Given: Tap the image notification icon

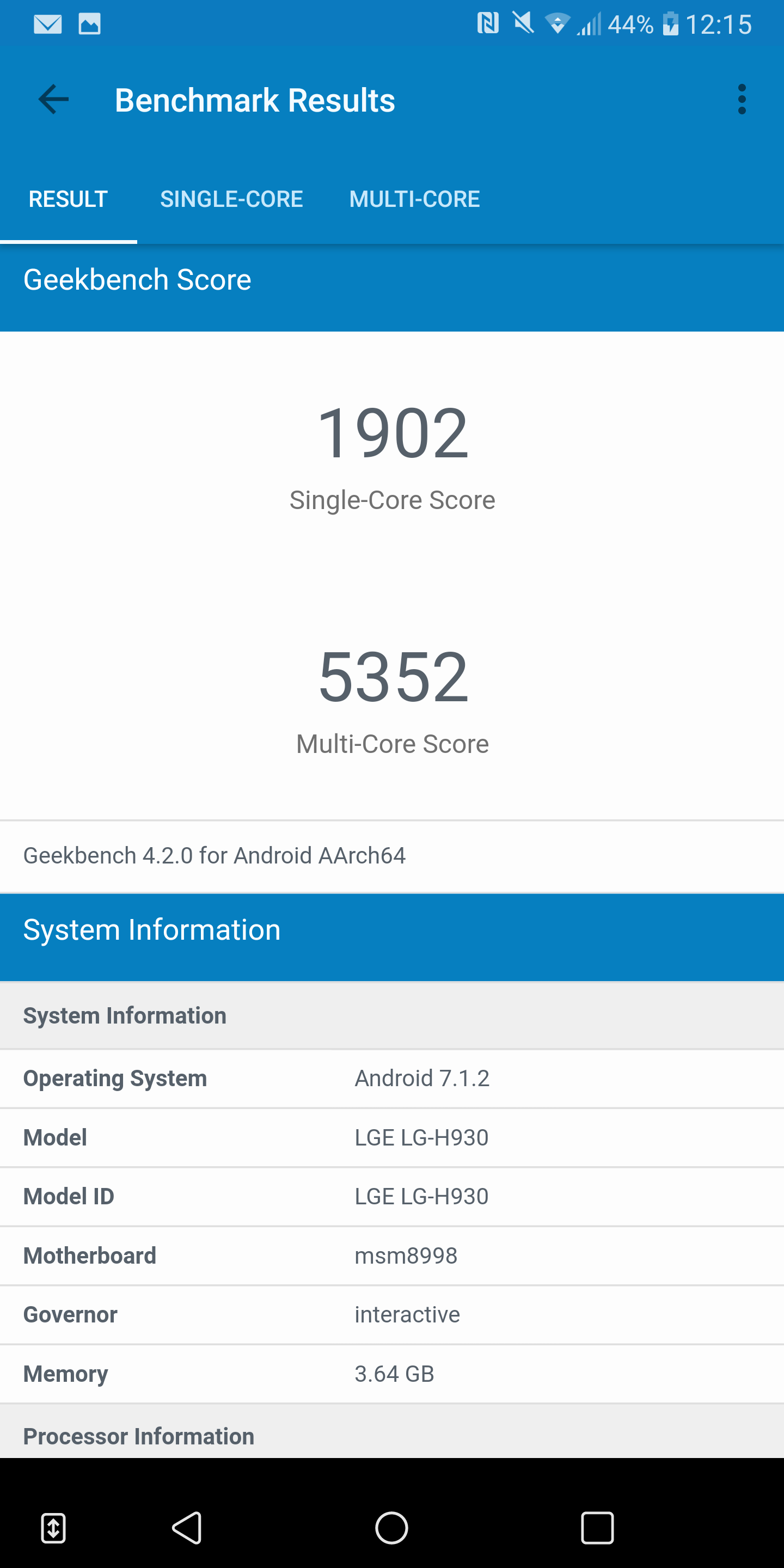Looking at the screenshot, I should point(89,24).
